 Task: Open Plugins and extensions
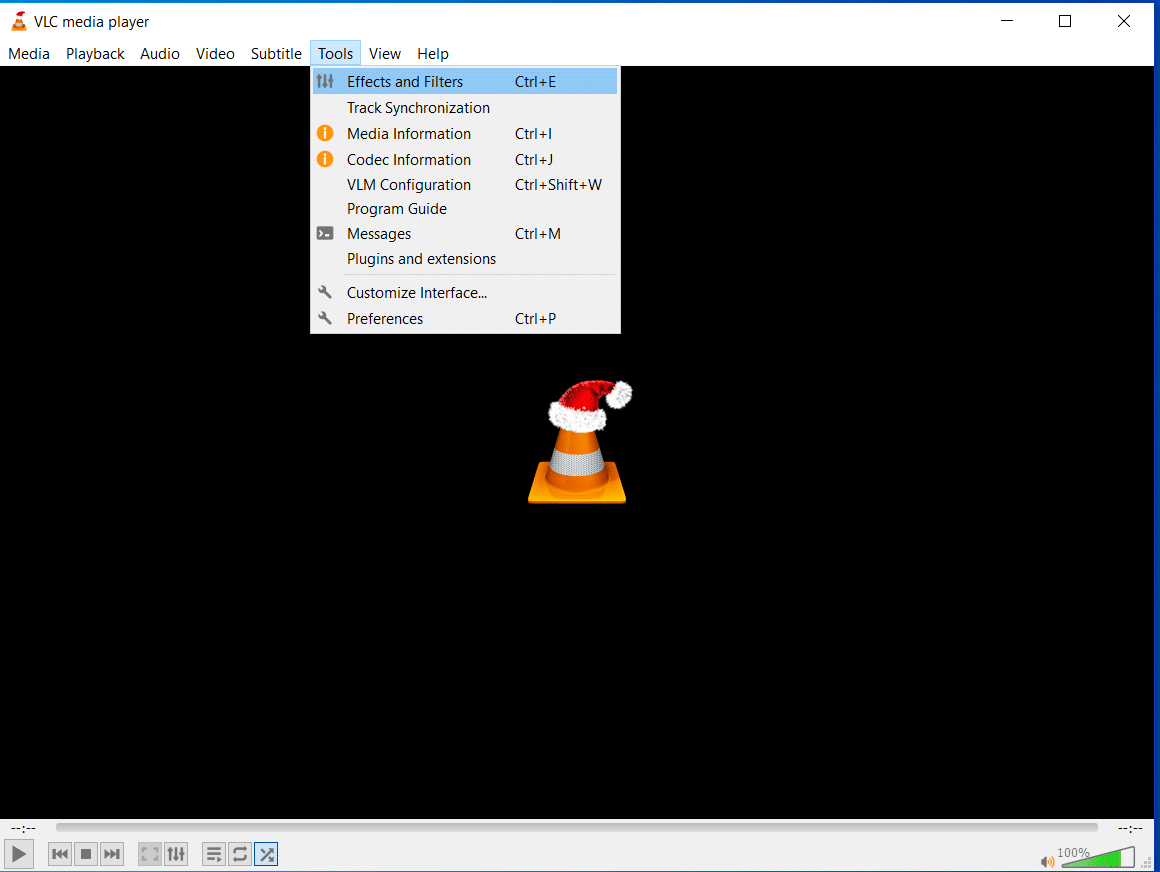421,258
